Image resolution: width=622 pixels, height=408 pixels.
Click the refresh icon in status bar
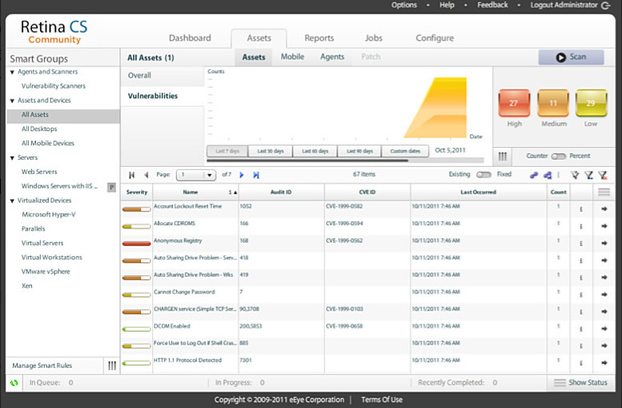[14, 383]
